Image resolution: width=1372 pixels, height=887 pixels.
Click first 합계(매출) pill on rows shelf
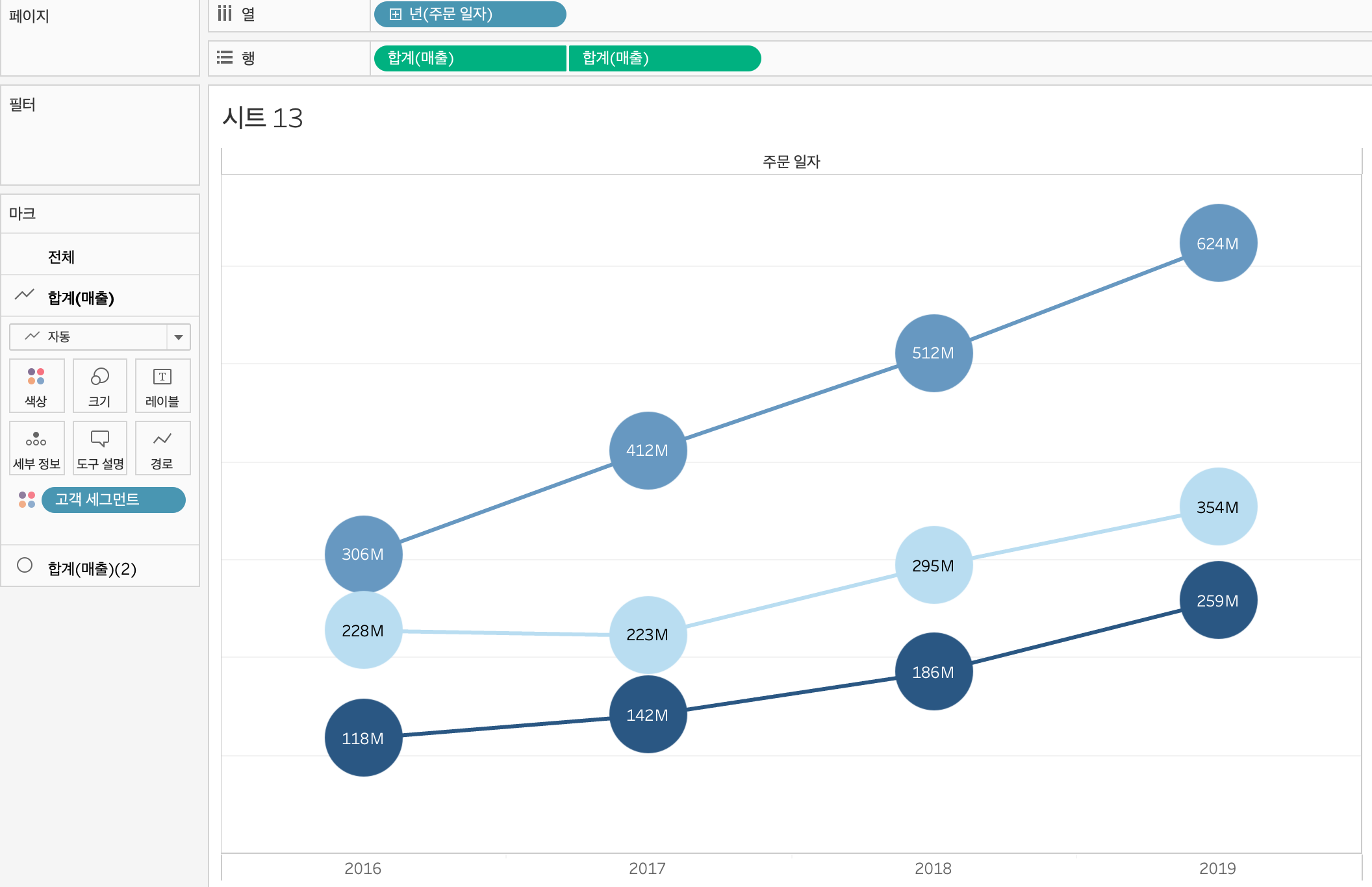click(x=469, y=58)
